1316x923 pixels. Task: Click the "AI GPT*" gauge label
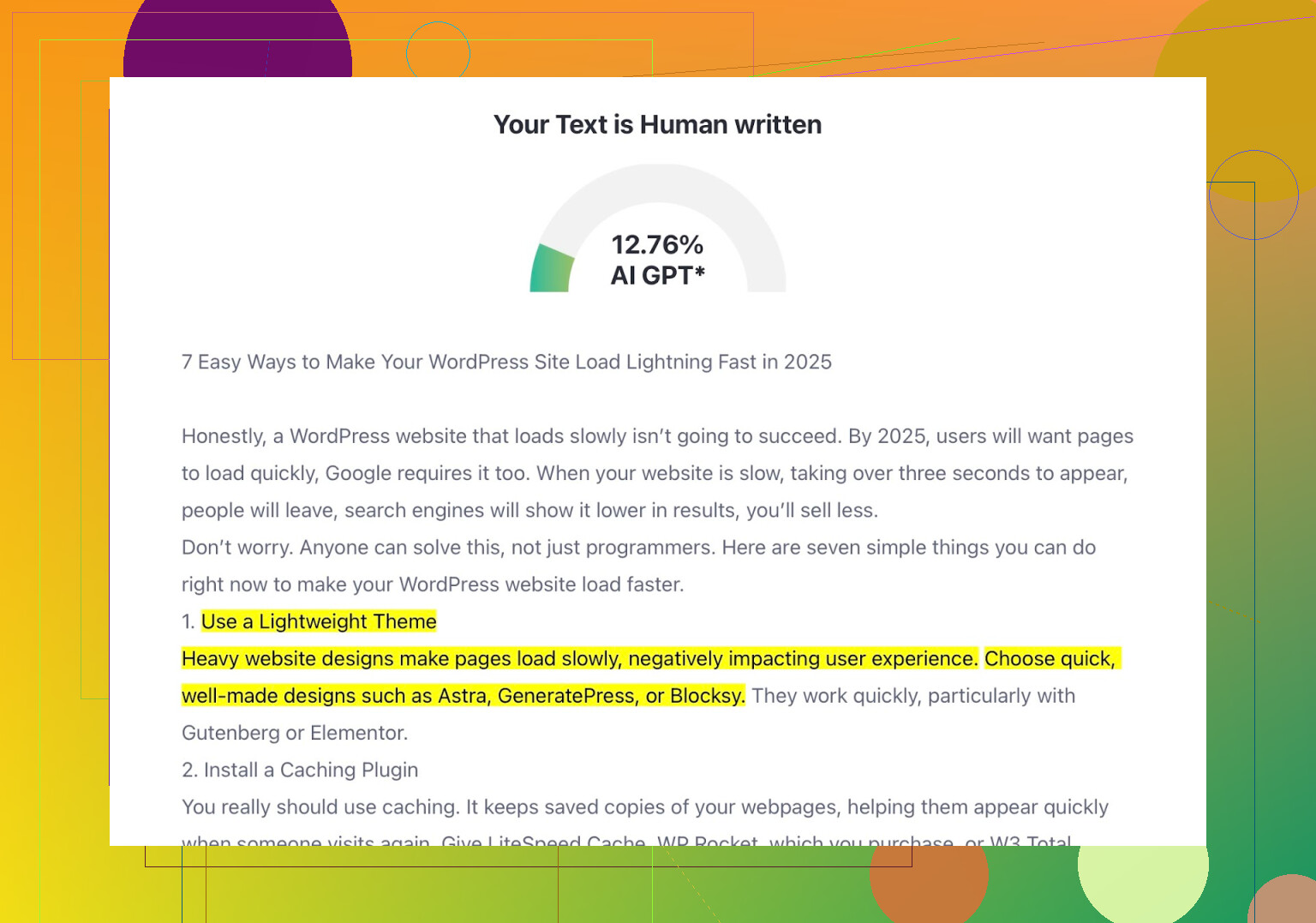click(657, 276)
